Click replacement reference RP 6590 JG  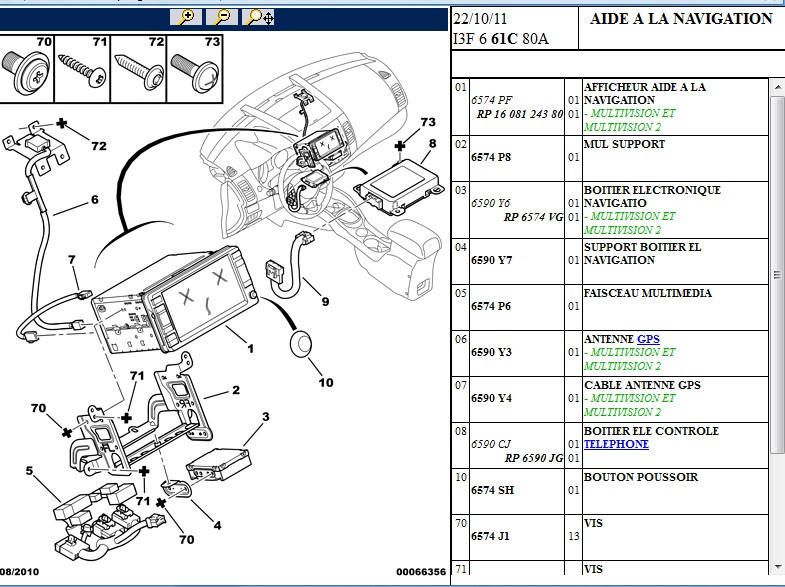[x=534, y=458]
